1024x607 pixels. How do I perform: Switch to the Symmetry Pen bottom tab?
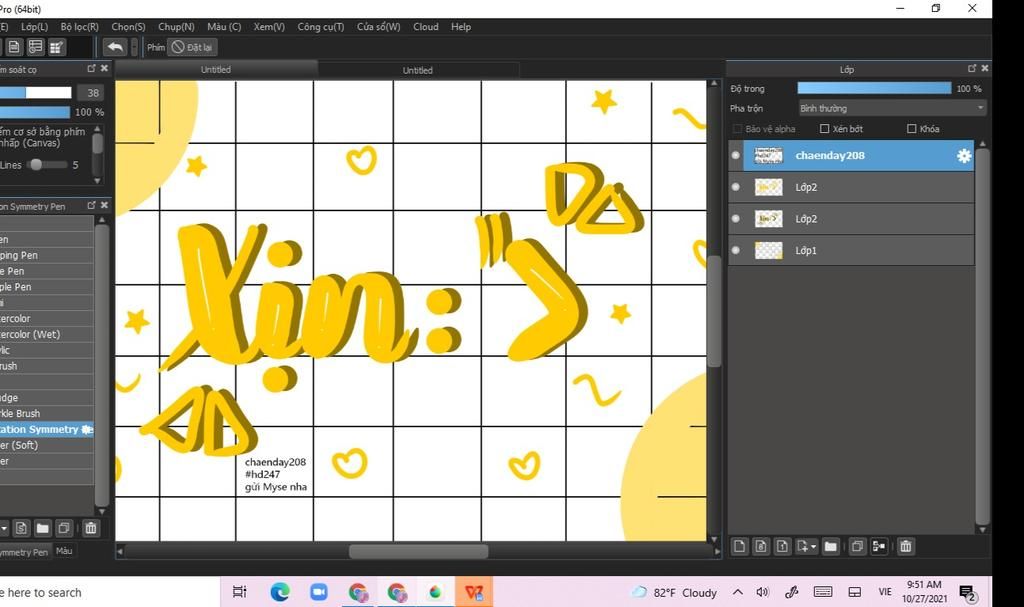(x=25, y=551)
